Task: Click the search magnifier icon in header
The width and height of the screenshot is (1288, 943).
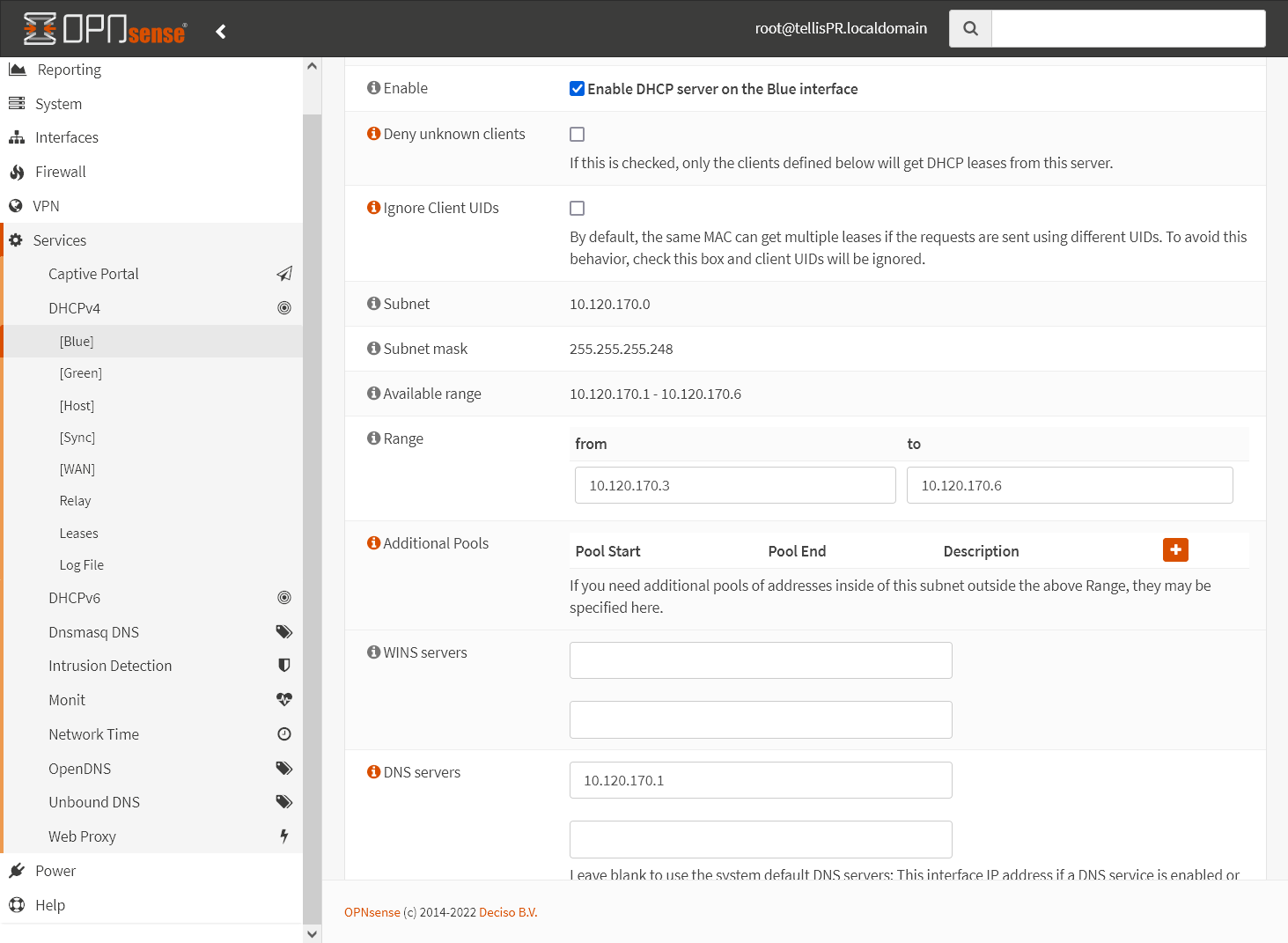Action: [x=970, y=28]
